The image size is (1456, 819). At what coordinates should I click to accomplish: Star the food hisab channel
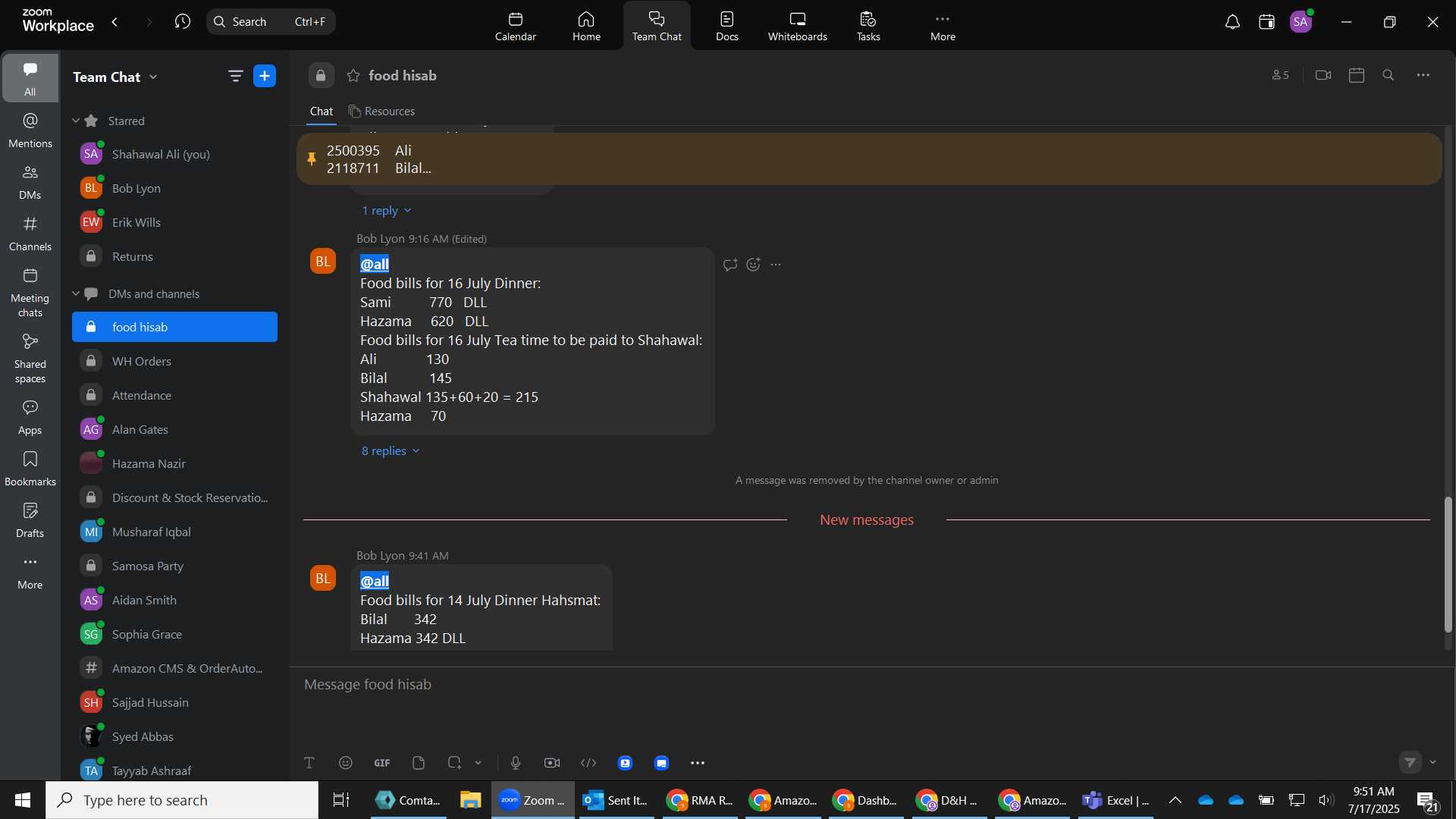point(353,76)
